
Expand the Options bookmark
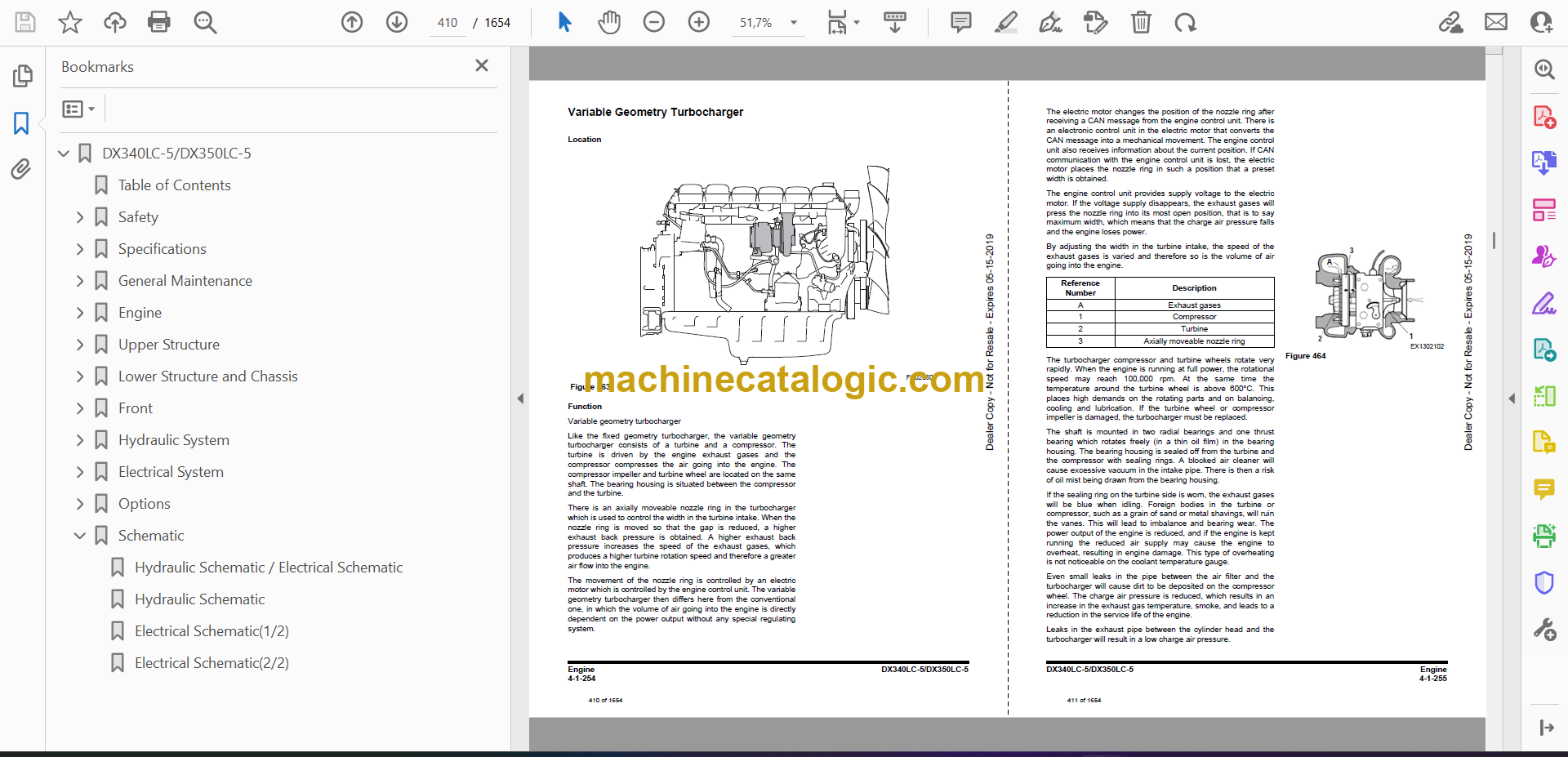coord(80,504)
